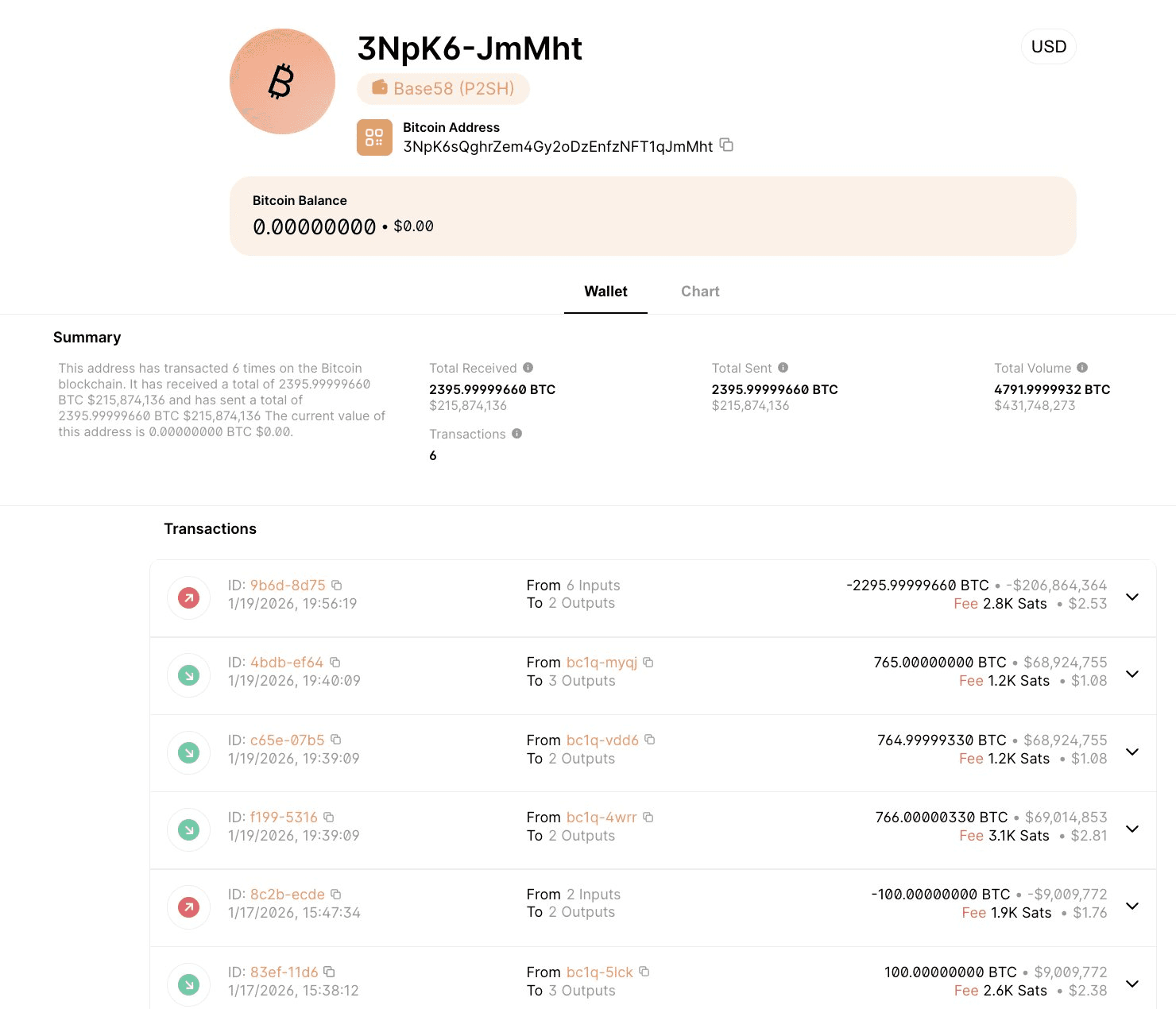1176x1009 pixels.
Task: Open the Total Received info tooltip
Action: point(528,368)
